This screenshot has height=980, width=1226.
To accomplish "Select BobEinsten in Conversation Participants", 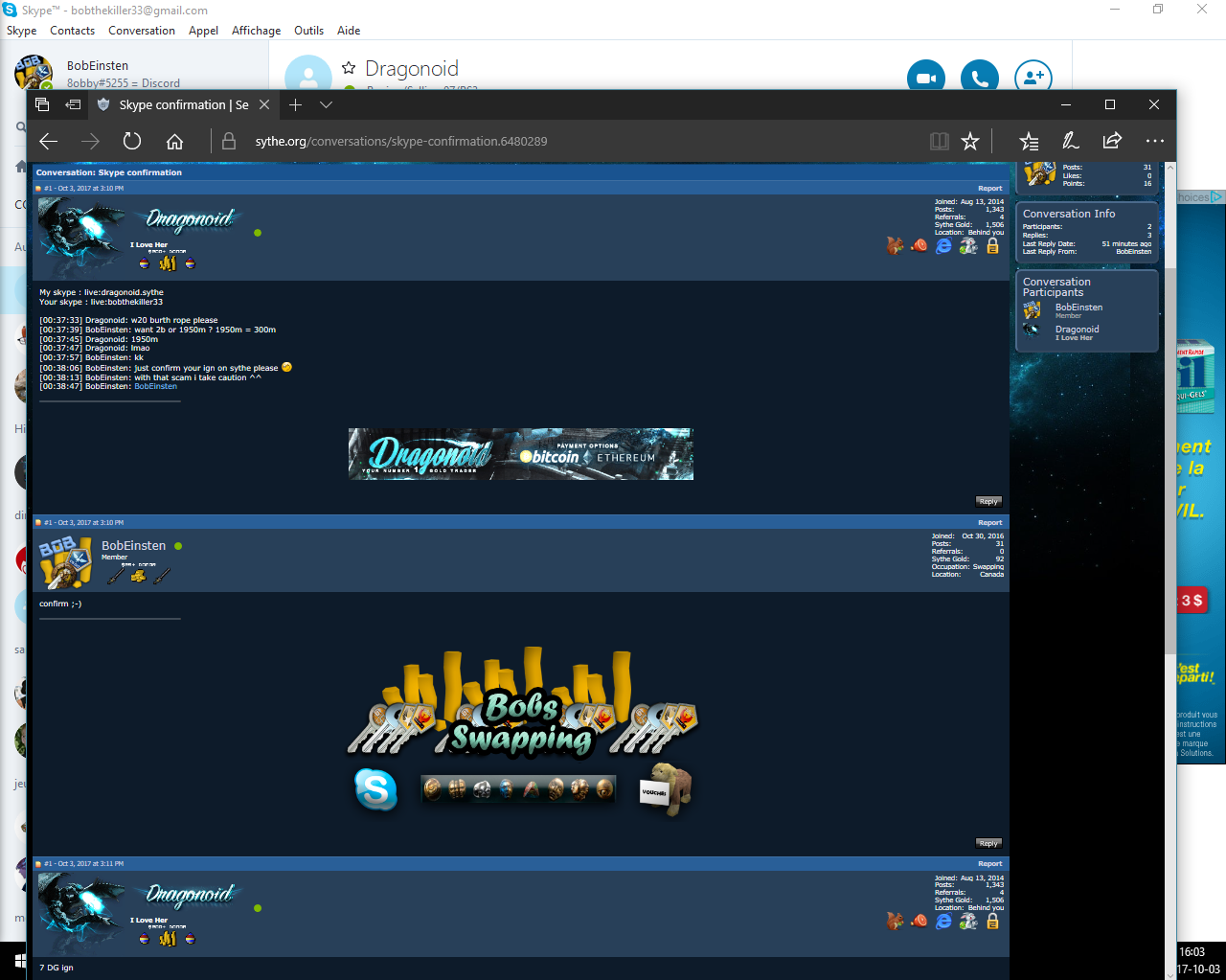I will tap(1078, 308).
